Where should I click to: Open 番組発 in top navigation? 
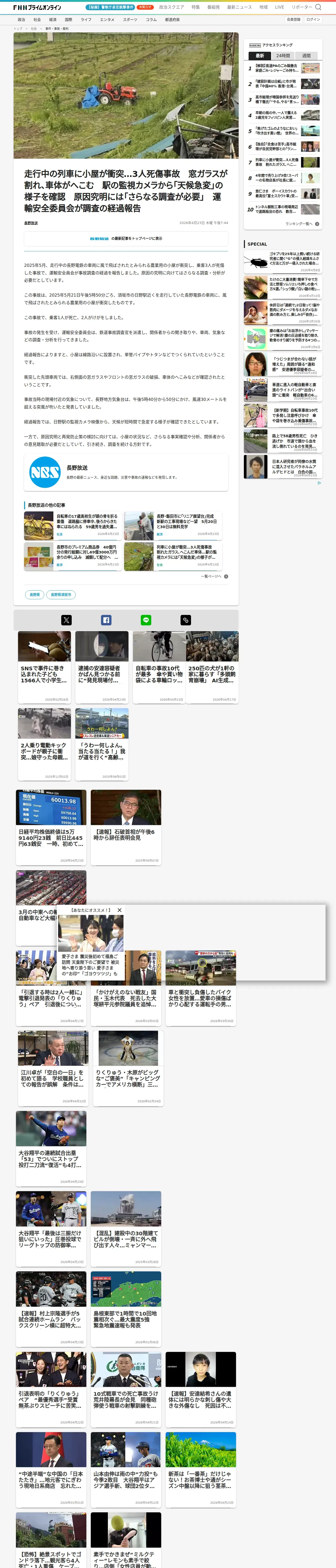(214, 7)
